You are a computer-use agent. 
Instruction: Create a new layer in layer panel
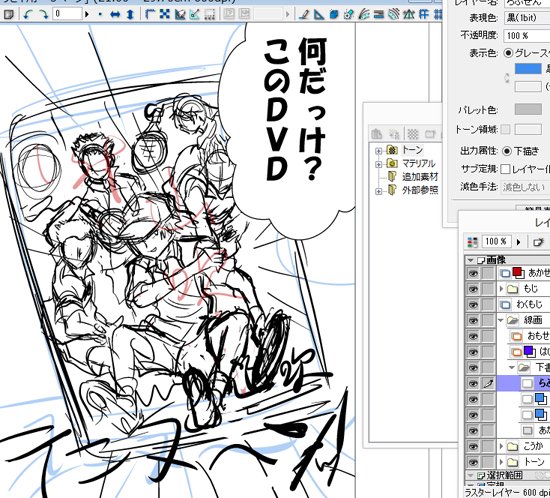(x=538, y=242)
